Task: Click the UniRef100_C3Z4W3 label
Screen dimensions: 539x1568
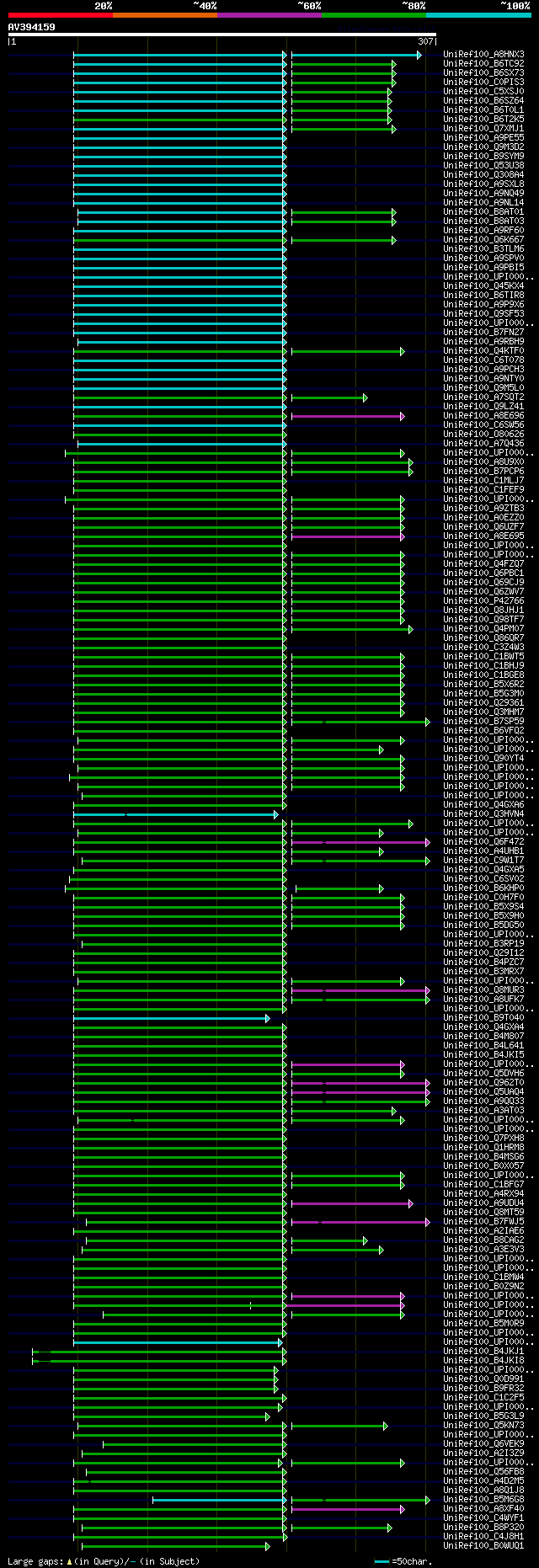Action: 483,648
